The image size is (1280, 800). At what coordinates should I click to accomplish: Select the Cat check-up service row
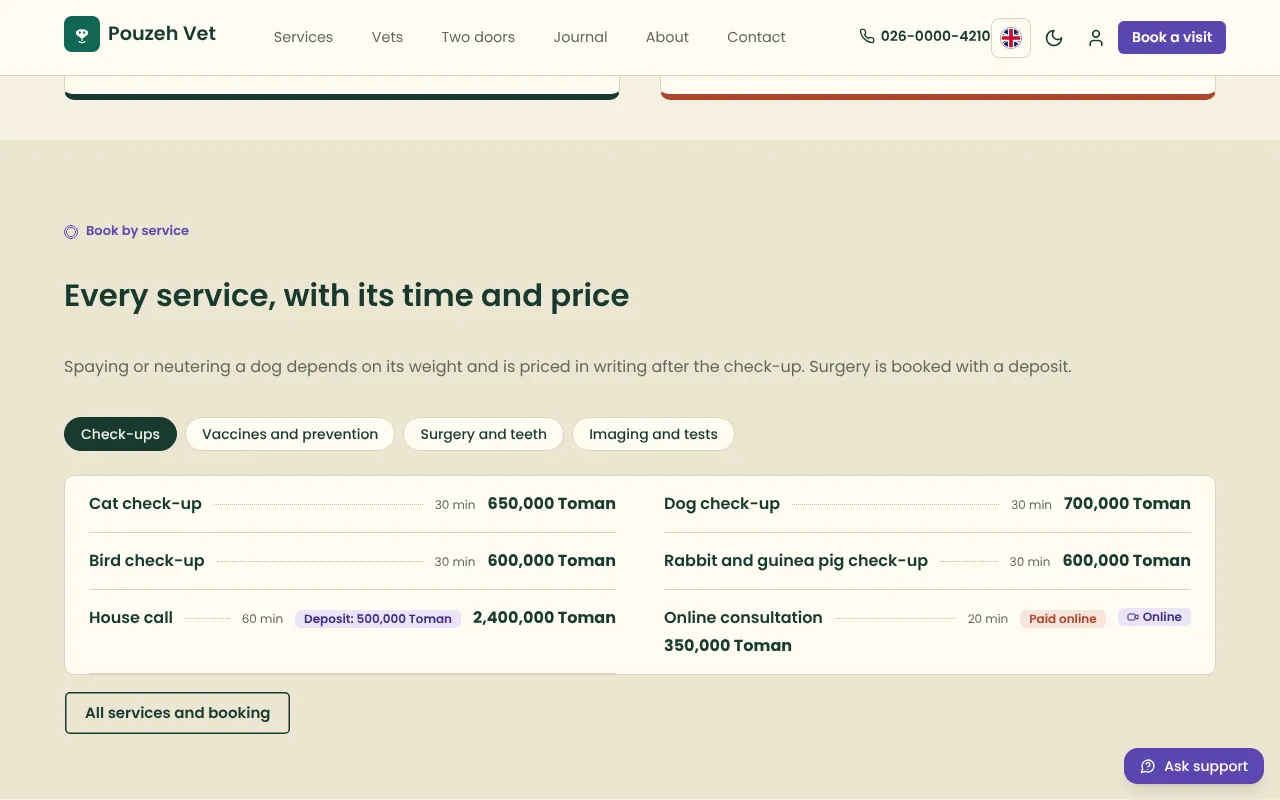tap(352, 504)
